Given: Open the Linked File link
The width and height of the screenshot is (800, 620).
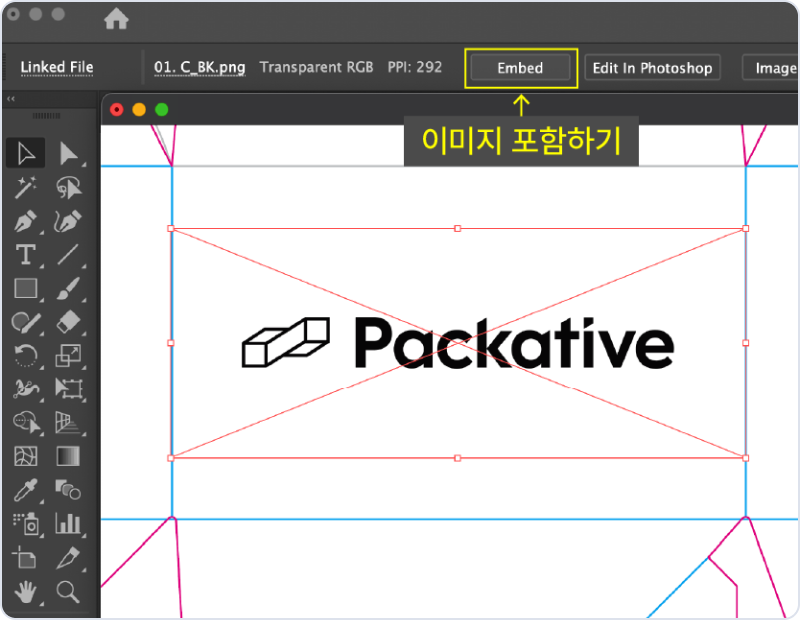Looking at the screenshot, I should (x=57, y=67).
